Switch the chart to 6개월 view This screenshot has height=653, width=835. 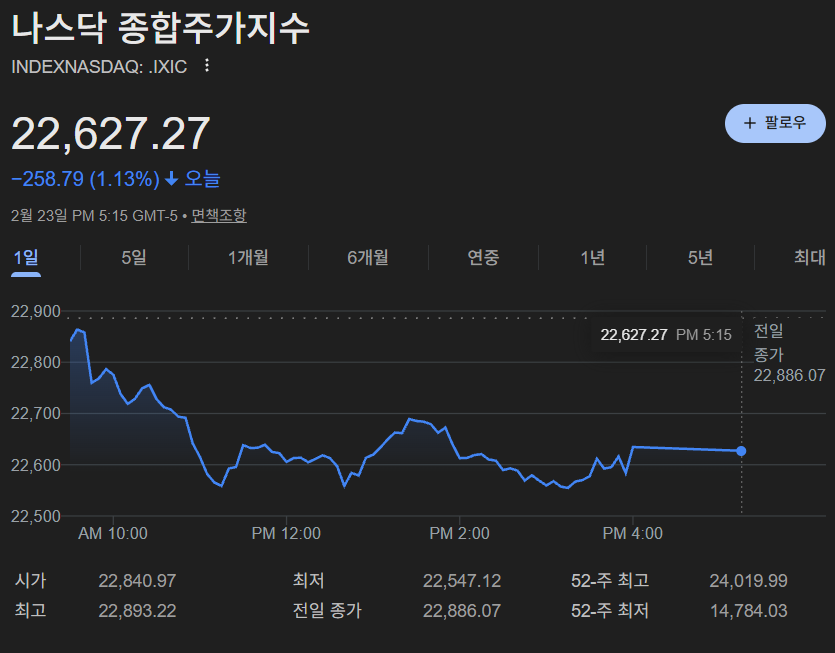pos(368,257)
